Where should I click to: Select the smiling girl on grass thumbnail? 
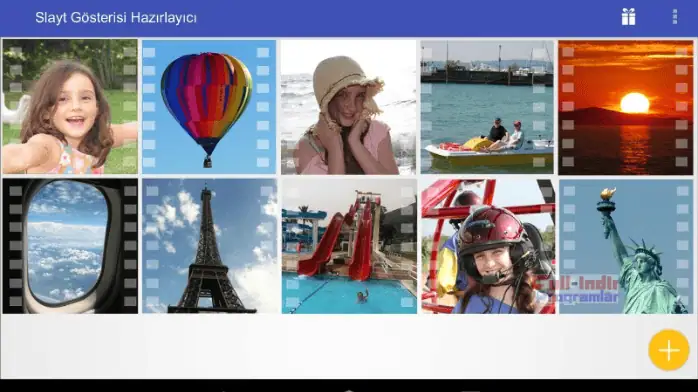(x=70, y=107)
